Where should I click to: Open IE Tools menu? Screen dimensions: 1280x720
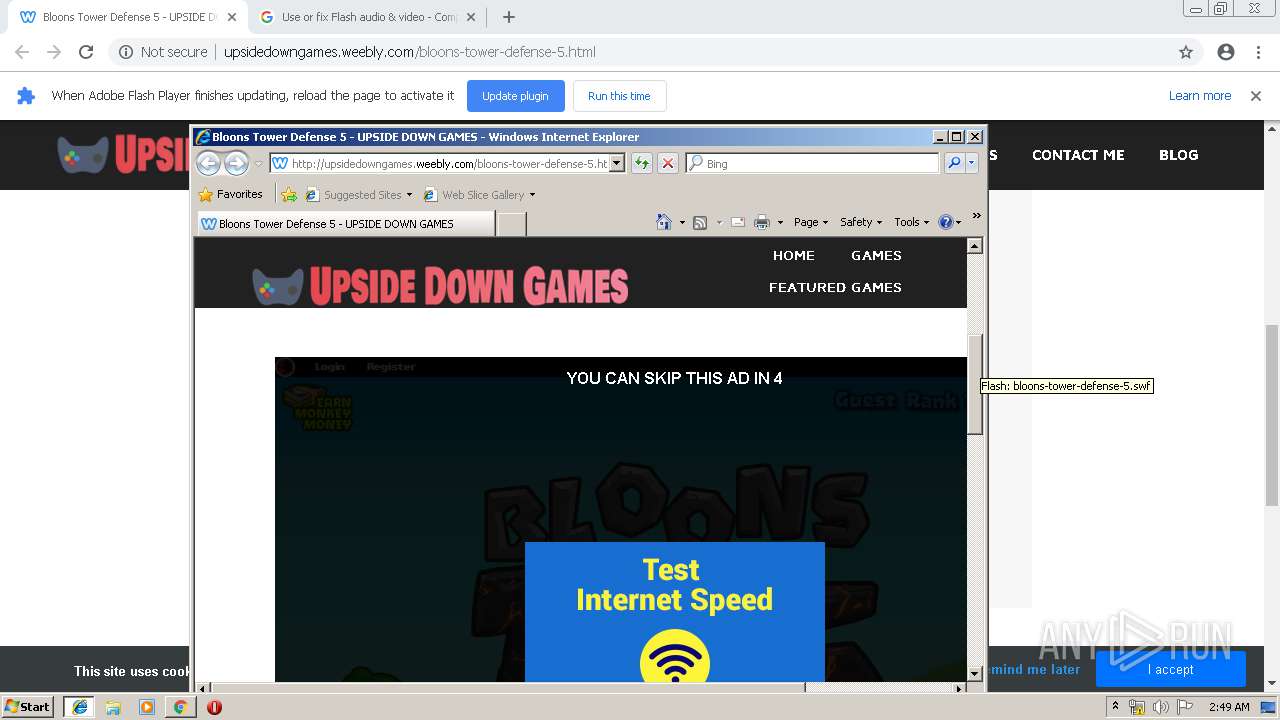click(x=912, y=222)
